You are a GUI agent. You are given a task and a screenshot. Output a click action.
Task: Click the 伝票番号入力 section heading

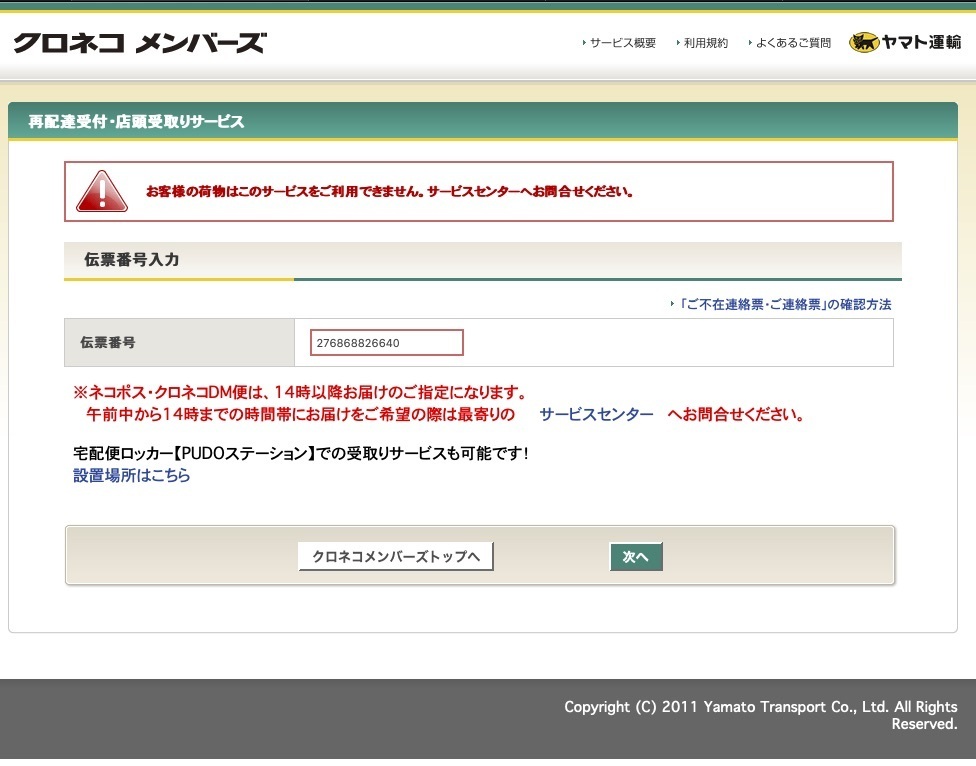132,259
